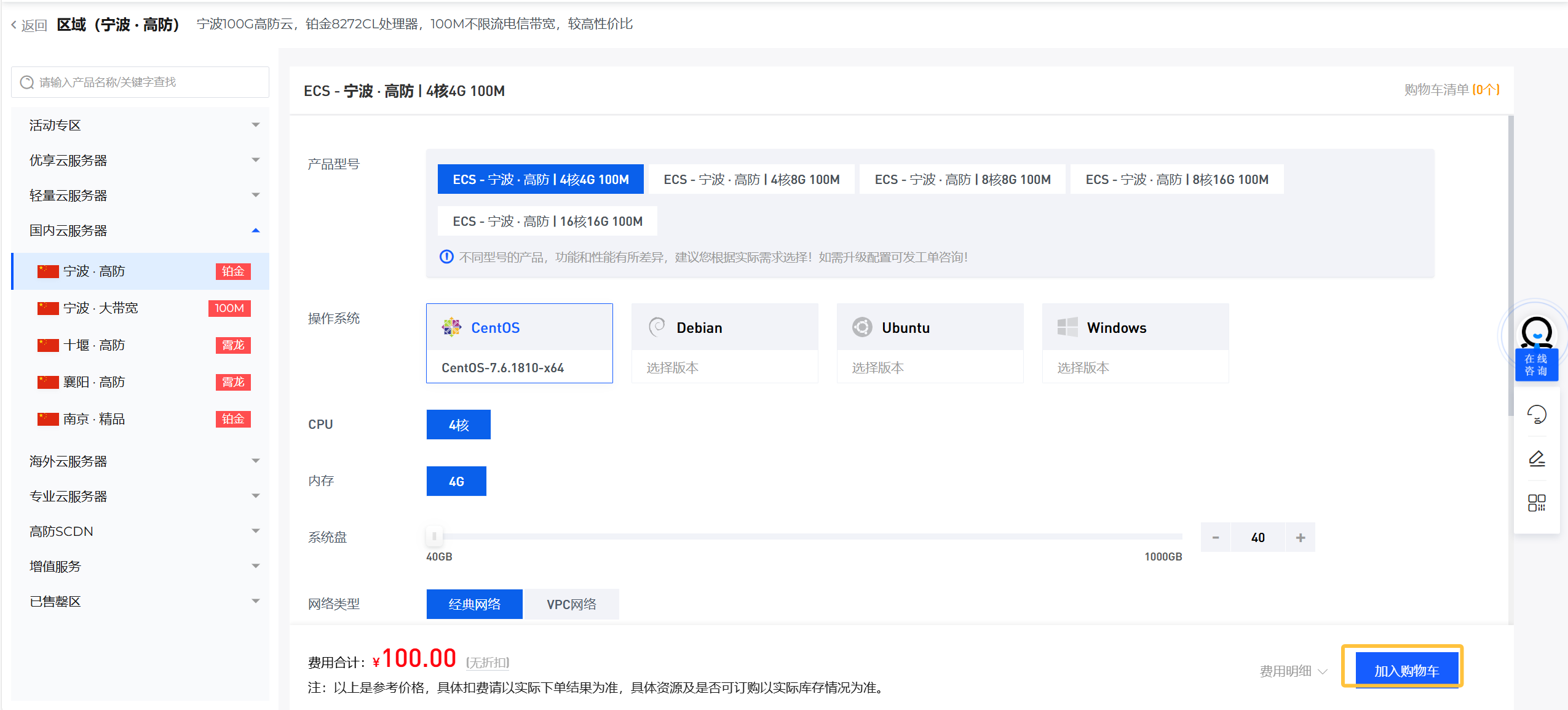Choose ECS 宁波高防 8核16G 100M model
1568x710 pixels.
tap(1176, 180)
